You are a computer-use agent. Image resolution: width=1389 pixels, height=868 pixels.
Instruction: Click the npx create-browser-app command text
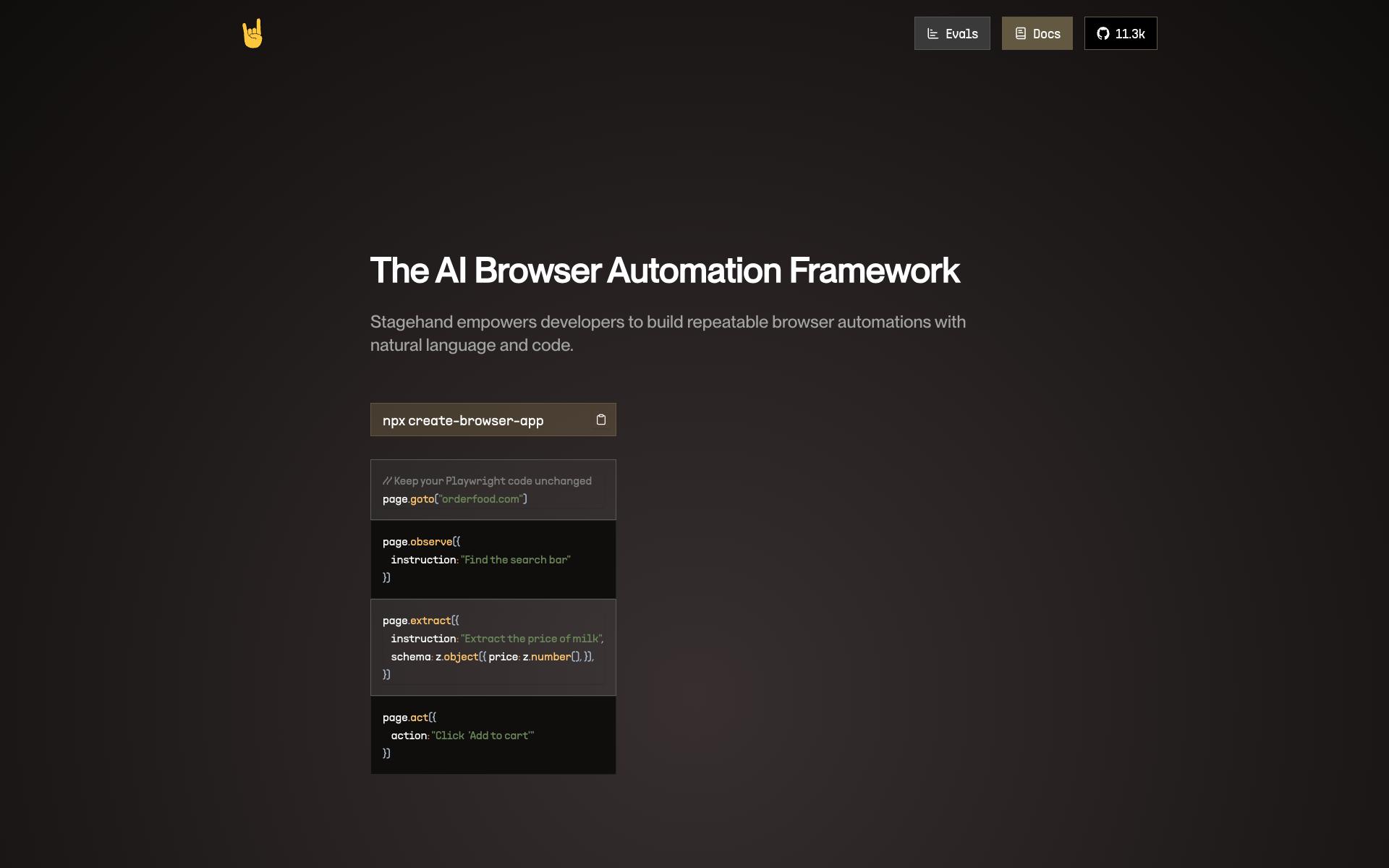(463, 420)
